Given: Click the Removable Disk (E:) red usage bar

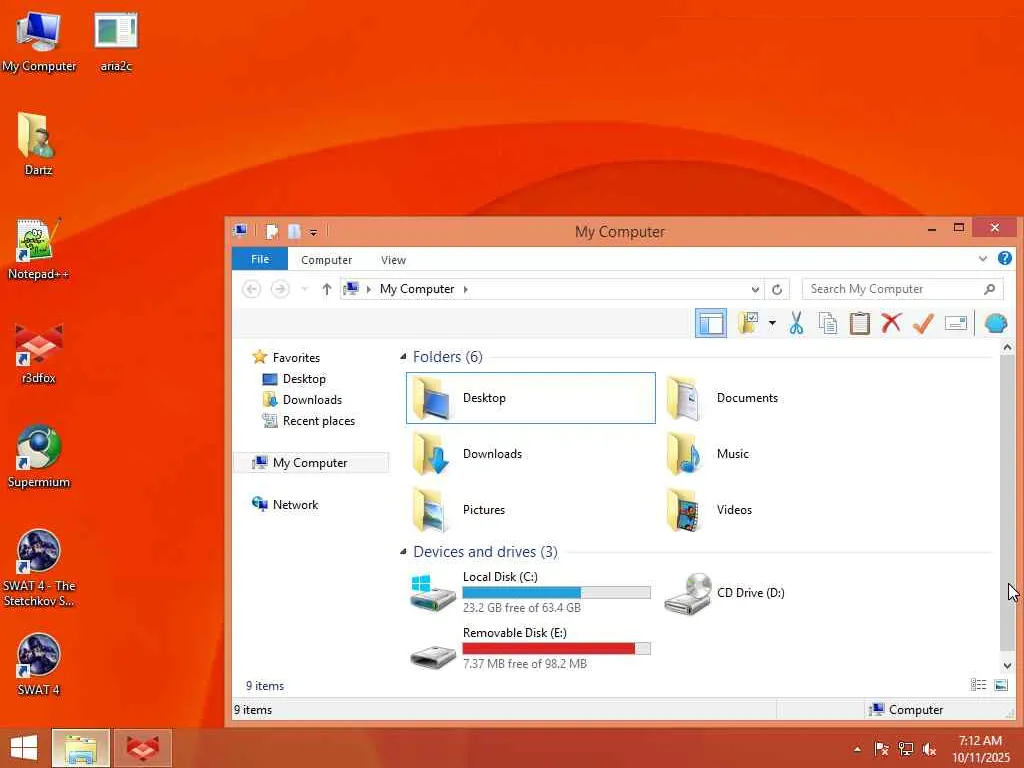Looking at the screenshot, I should click(556, 648).
